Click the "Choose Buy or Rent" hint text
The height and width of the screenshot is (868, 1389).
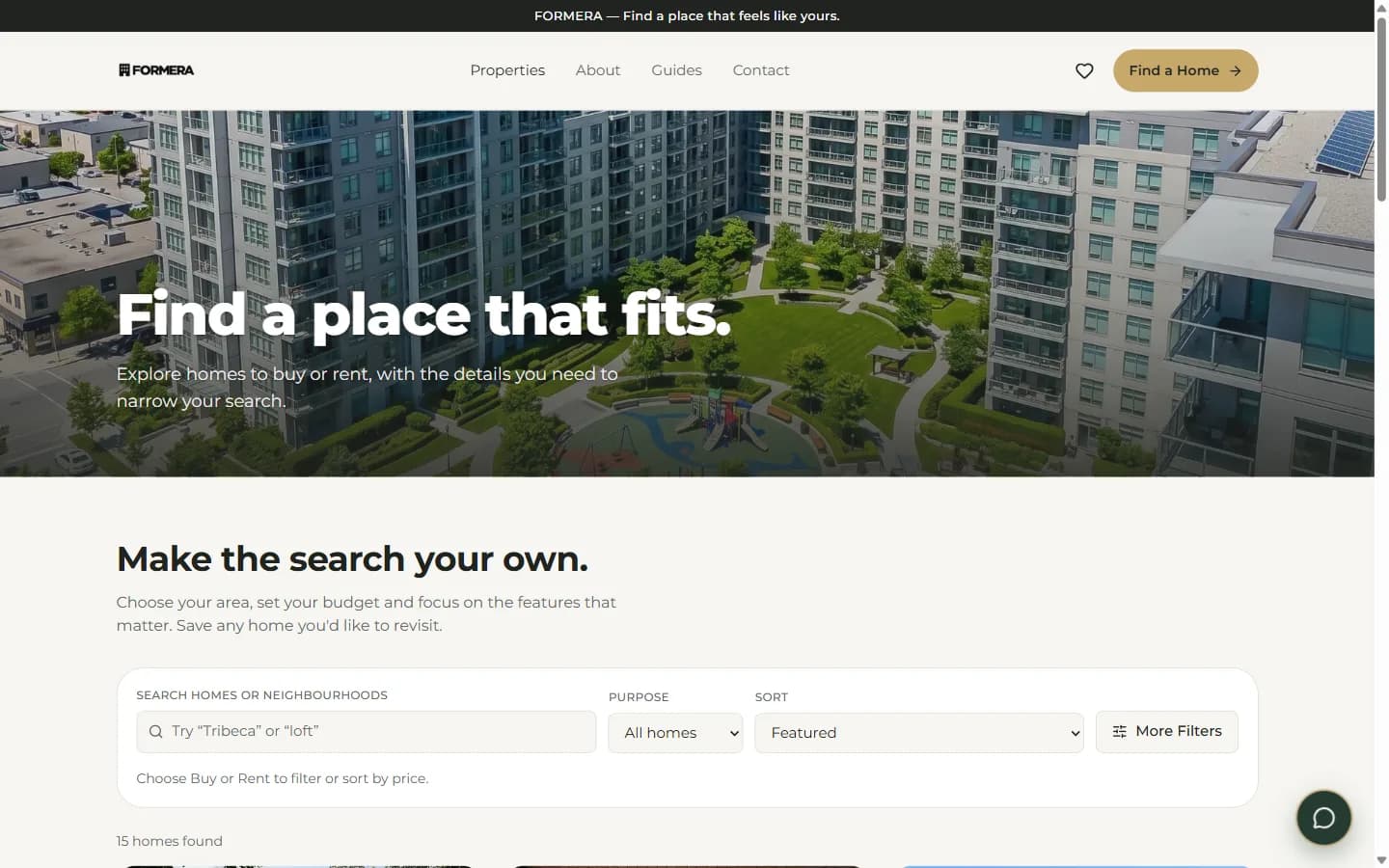pos(283,778)
